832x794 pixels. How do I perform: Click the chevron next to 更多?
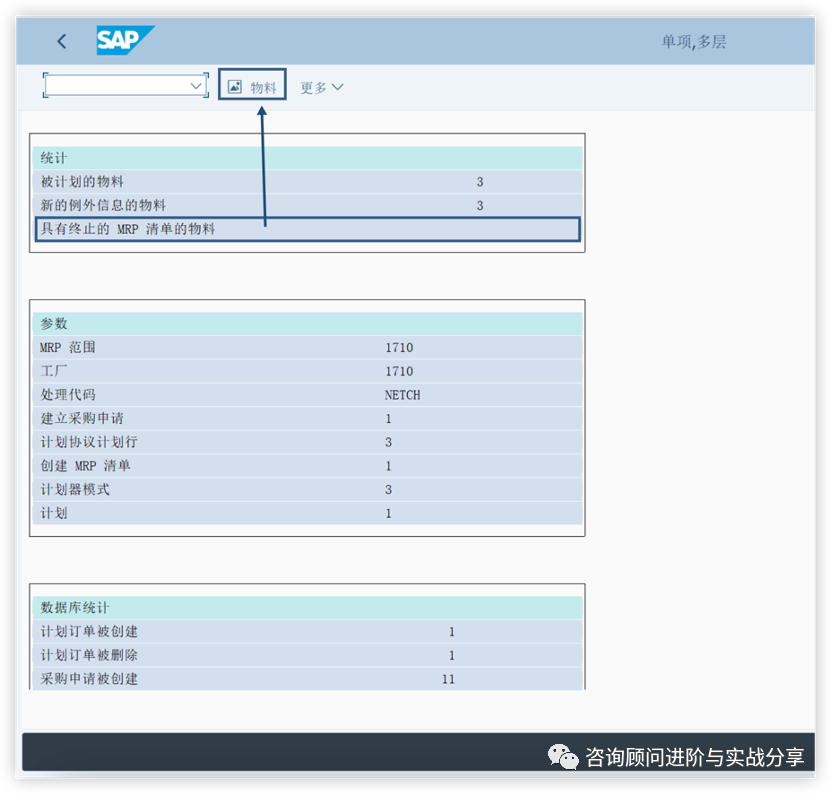click(338, 87)
